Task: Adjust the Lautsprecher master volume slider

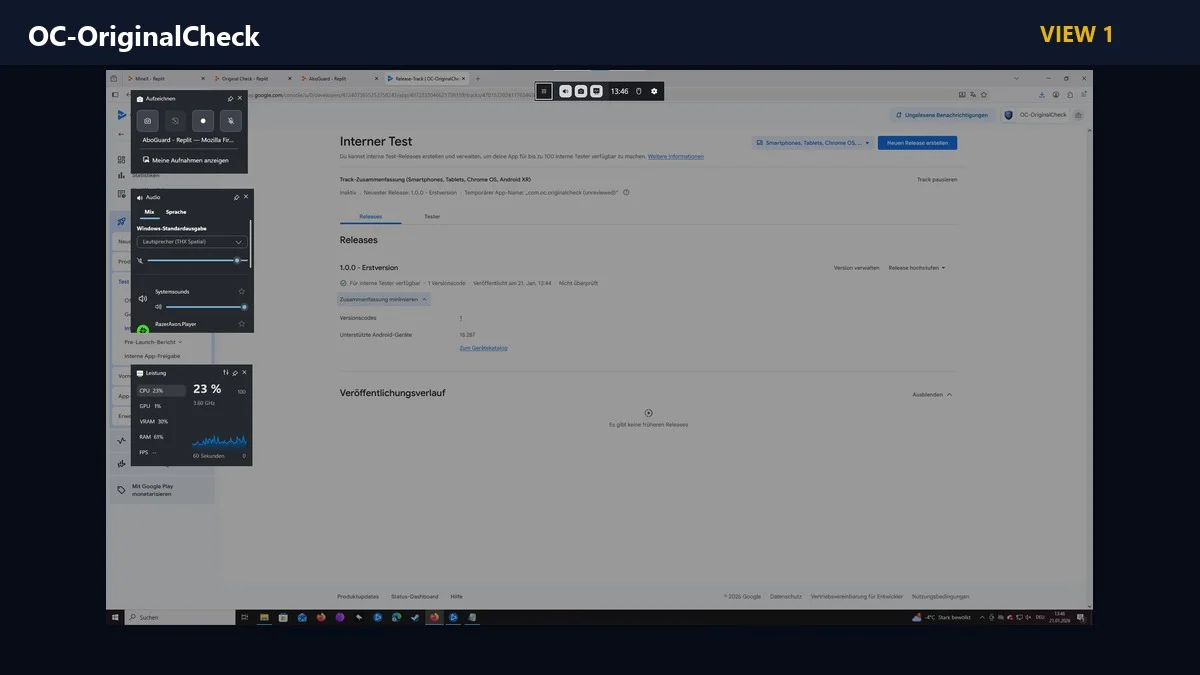Action: coord(197,260)
